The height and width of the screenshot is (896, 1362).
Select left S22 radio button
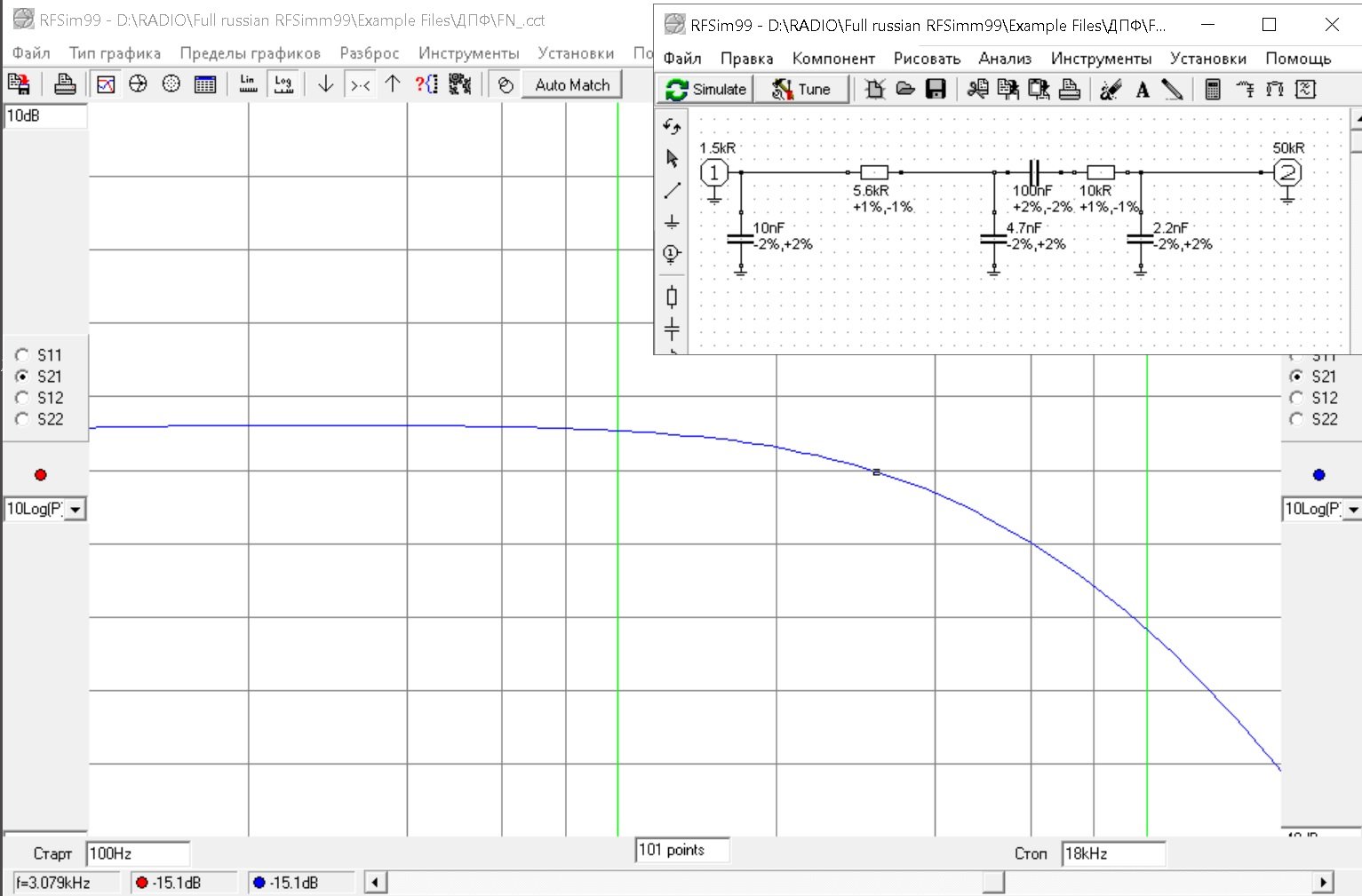tap(22, 419)
